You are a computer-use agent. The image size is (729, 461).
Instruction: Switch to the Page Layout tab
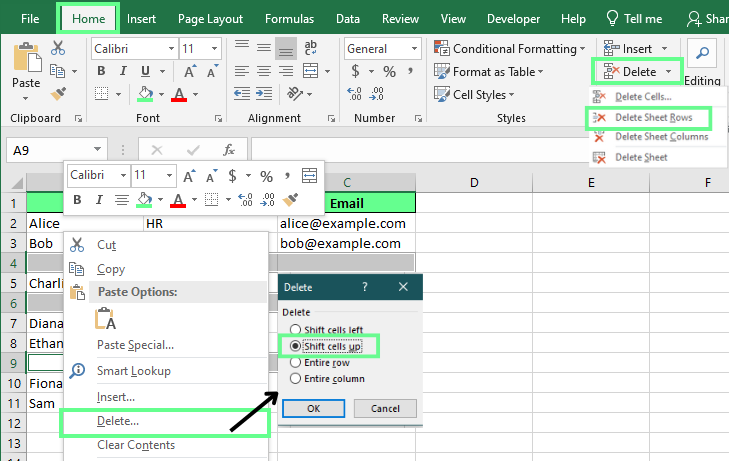point(210,19)
